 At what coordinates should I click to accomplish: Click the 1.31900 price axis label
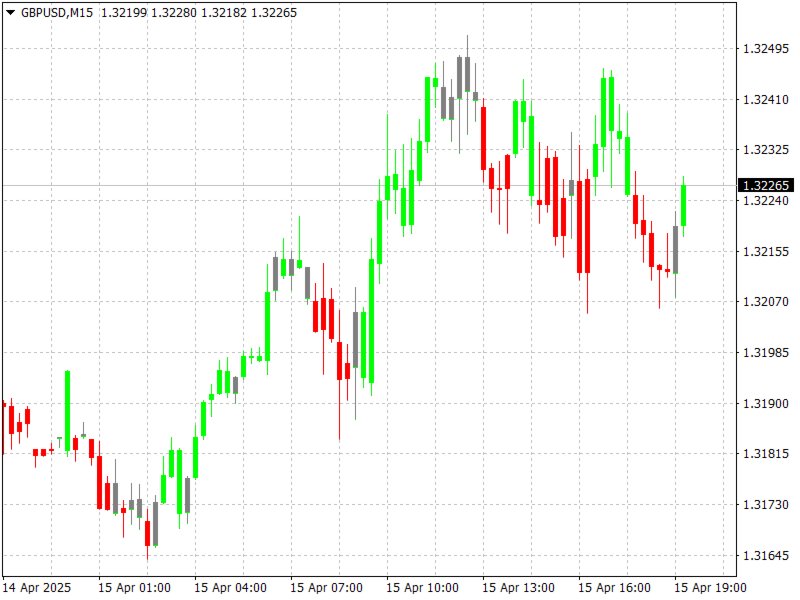pyautogui.click(x=765, y=404)
